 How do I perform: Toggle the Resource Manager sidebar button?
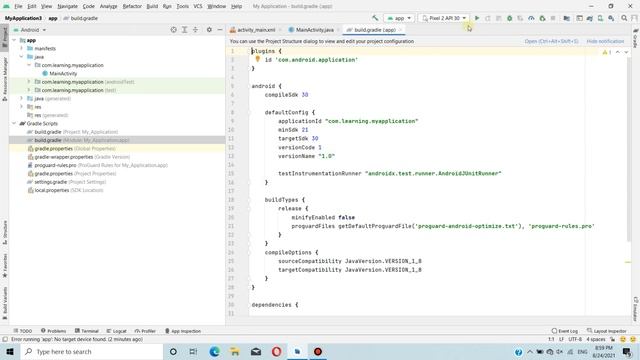coord(5,78)
